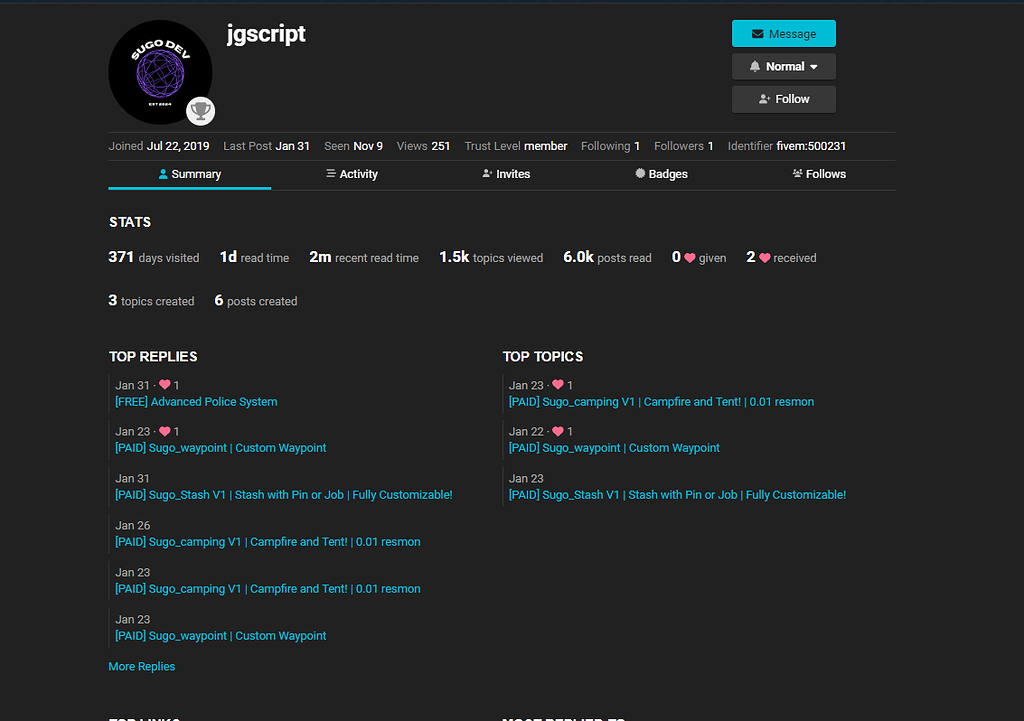
Task: Click the heart icon next to received count
Action: tap(764, 258)
